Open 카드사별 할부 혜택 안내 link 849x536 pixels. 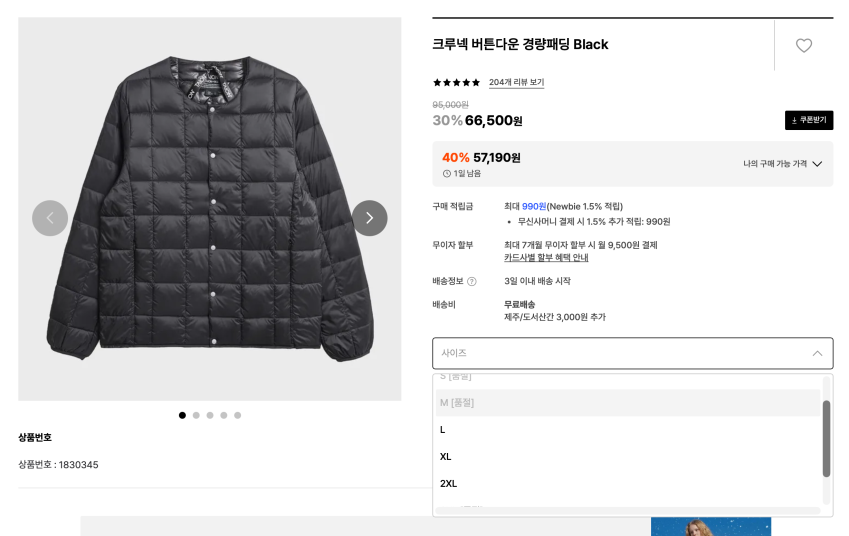tap(546, 258)
